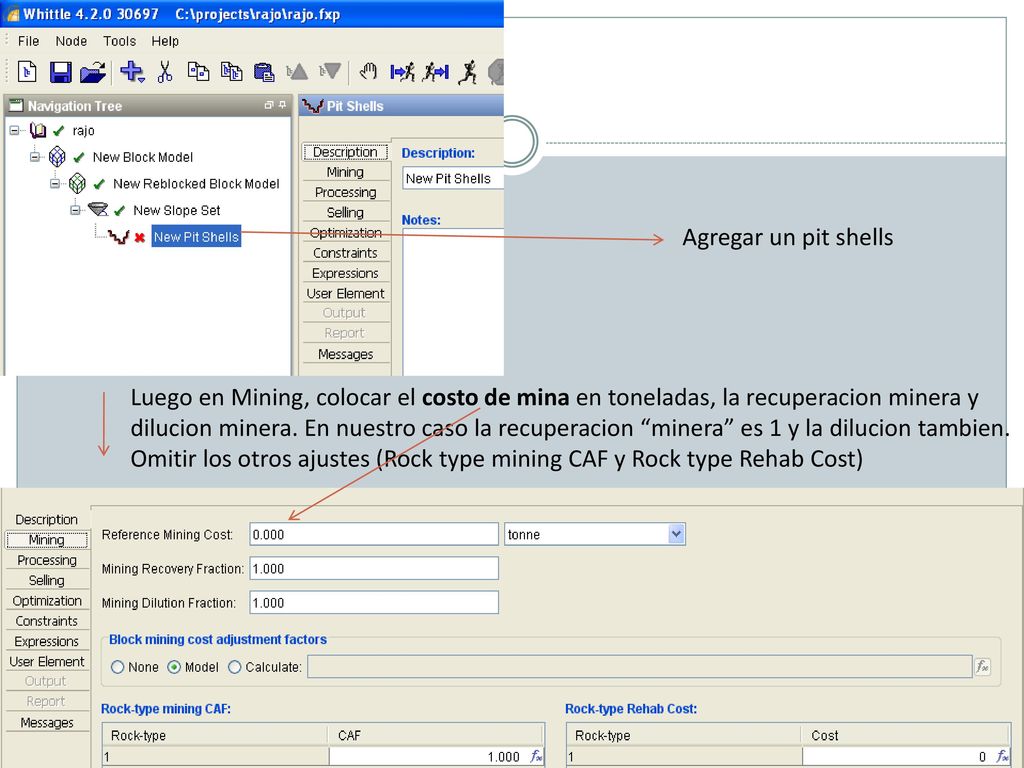This screenshot has width=1024, height=768.
Task: Click the scissors Cut icon
Action: [165, 71]
